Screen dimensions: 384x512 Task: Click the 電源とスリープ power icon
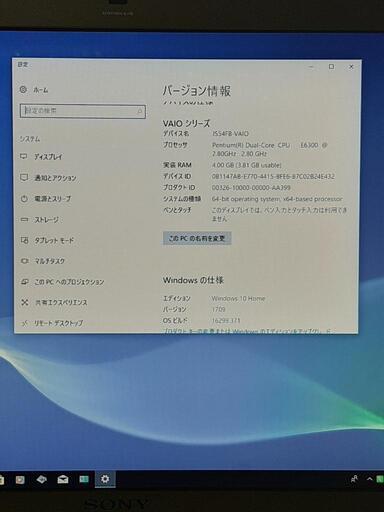pos(24,199)
